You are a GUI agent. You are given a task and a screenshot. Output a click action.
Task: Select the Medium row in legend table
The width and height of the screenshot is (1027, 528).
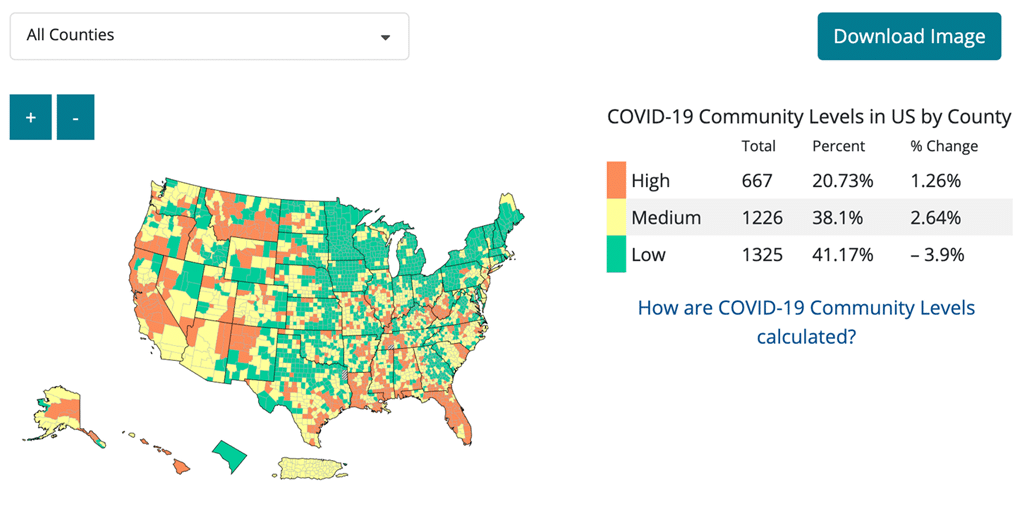point(810,217)
